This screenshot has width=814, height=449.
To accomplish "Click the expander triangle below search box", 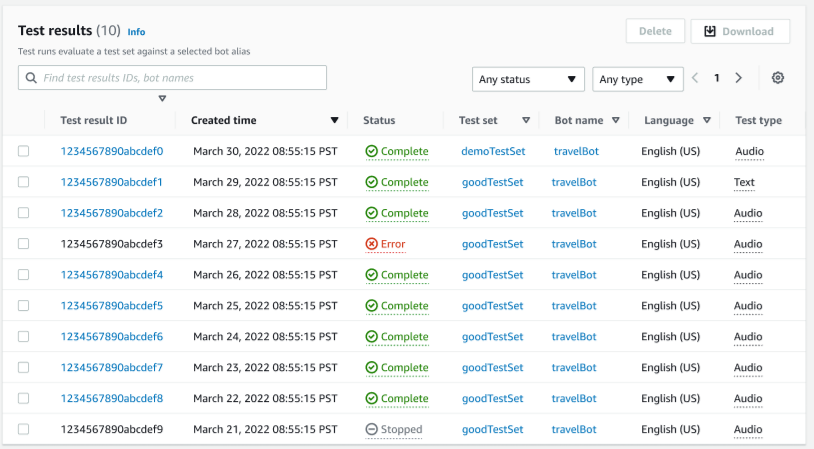I will pos(162,98).
